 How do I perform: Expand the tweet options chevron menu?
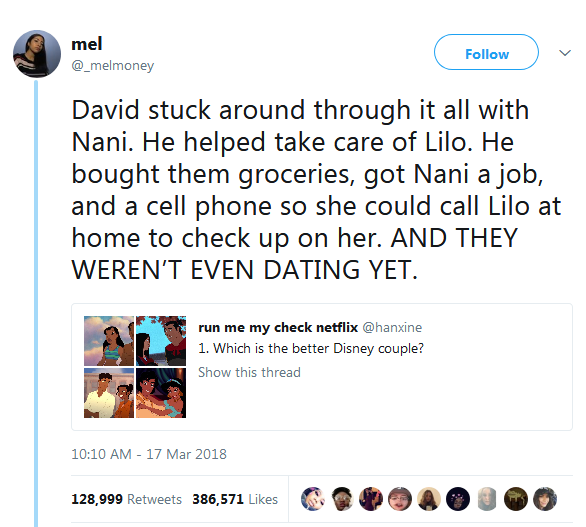(565, 53)
